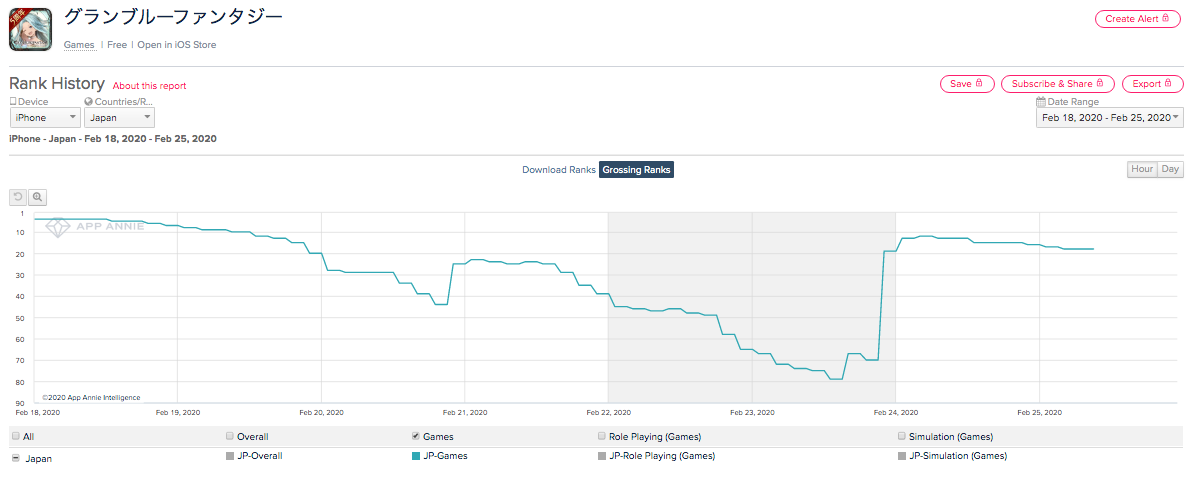The image size is (1191, 504).
Task: Check the Simulation (Games) checkbox
Action: click(x=902, y=436)
